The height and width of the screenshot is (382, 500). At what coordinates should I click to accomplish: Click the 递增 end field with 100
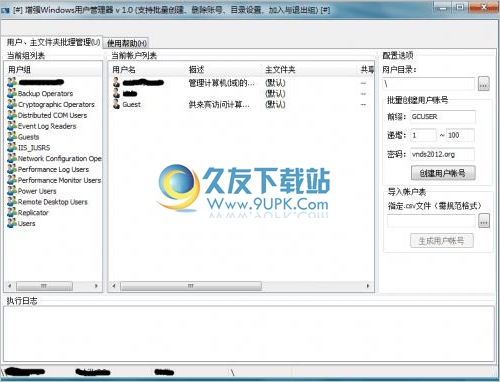[460, 135]
